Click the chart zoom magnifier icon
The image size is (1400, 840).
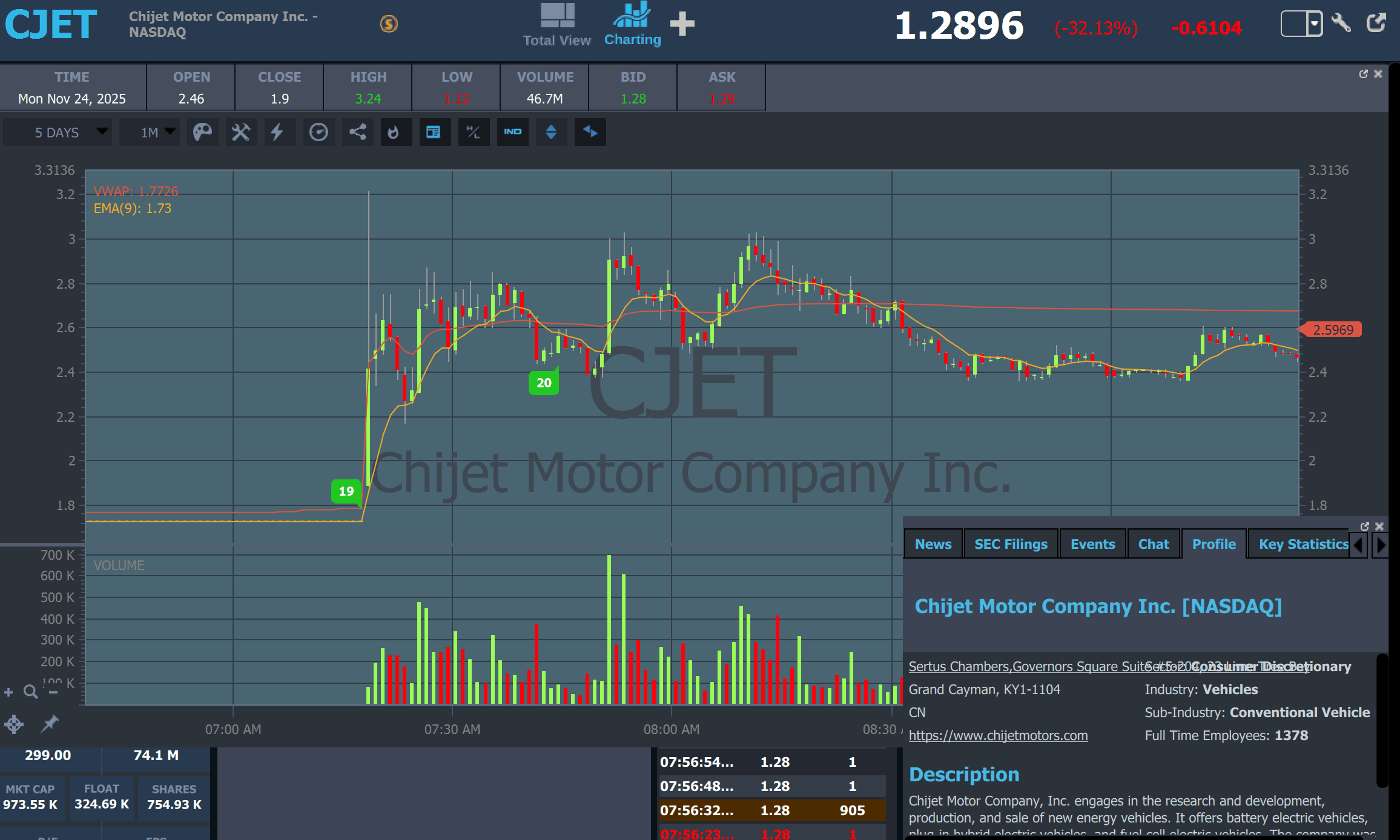point(30,691)
